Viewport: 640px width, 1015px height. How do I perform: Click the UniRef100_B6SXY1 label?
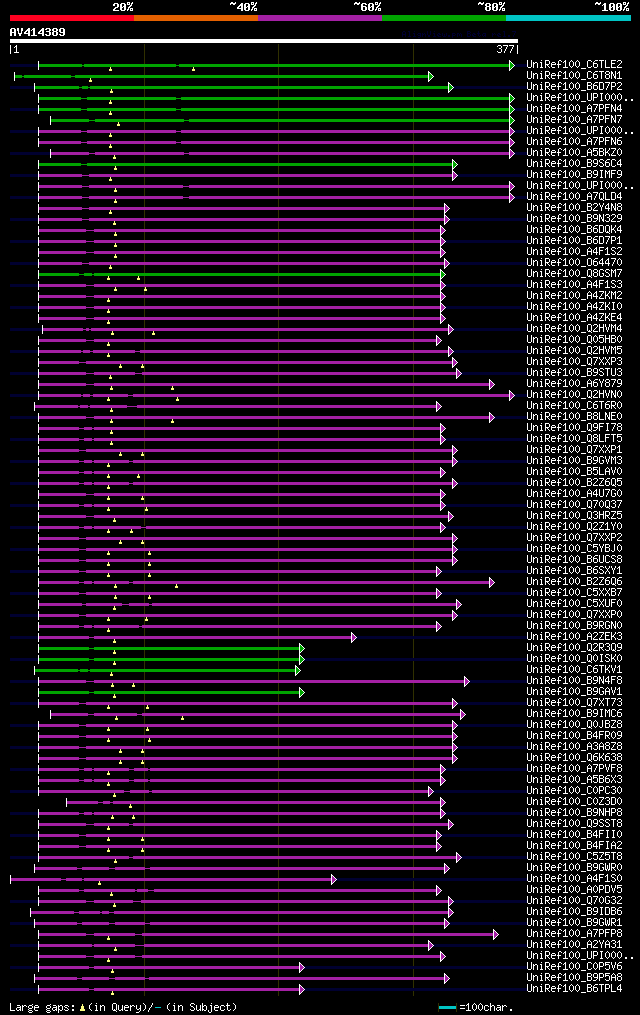tap(574, 571)
